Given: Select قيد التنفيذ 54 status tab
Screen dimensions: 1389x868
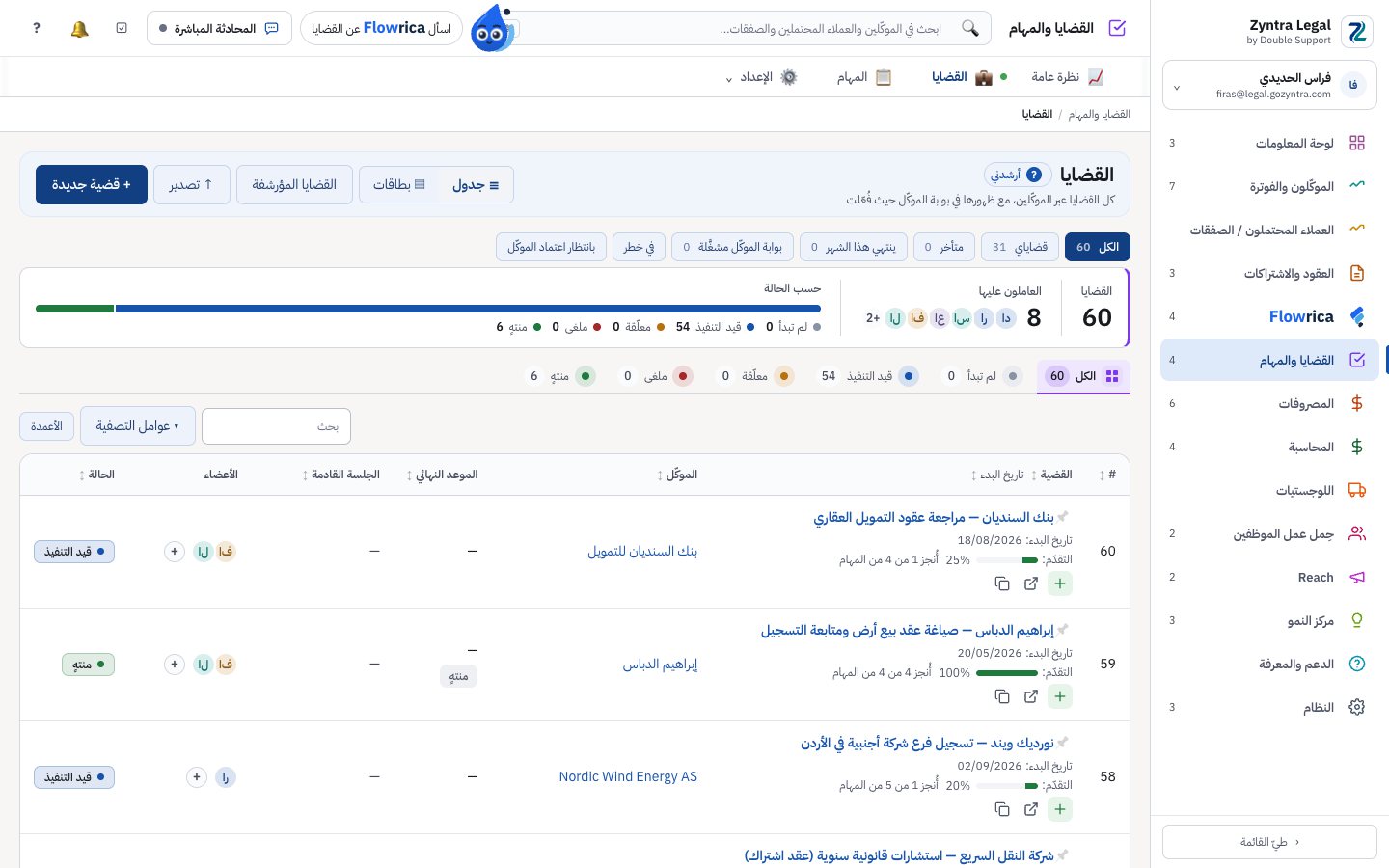Looking at the screenshot, I should coord(870,376).
